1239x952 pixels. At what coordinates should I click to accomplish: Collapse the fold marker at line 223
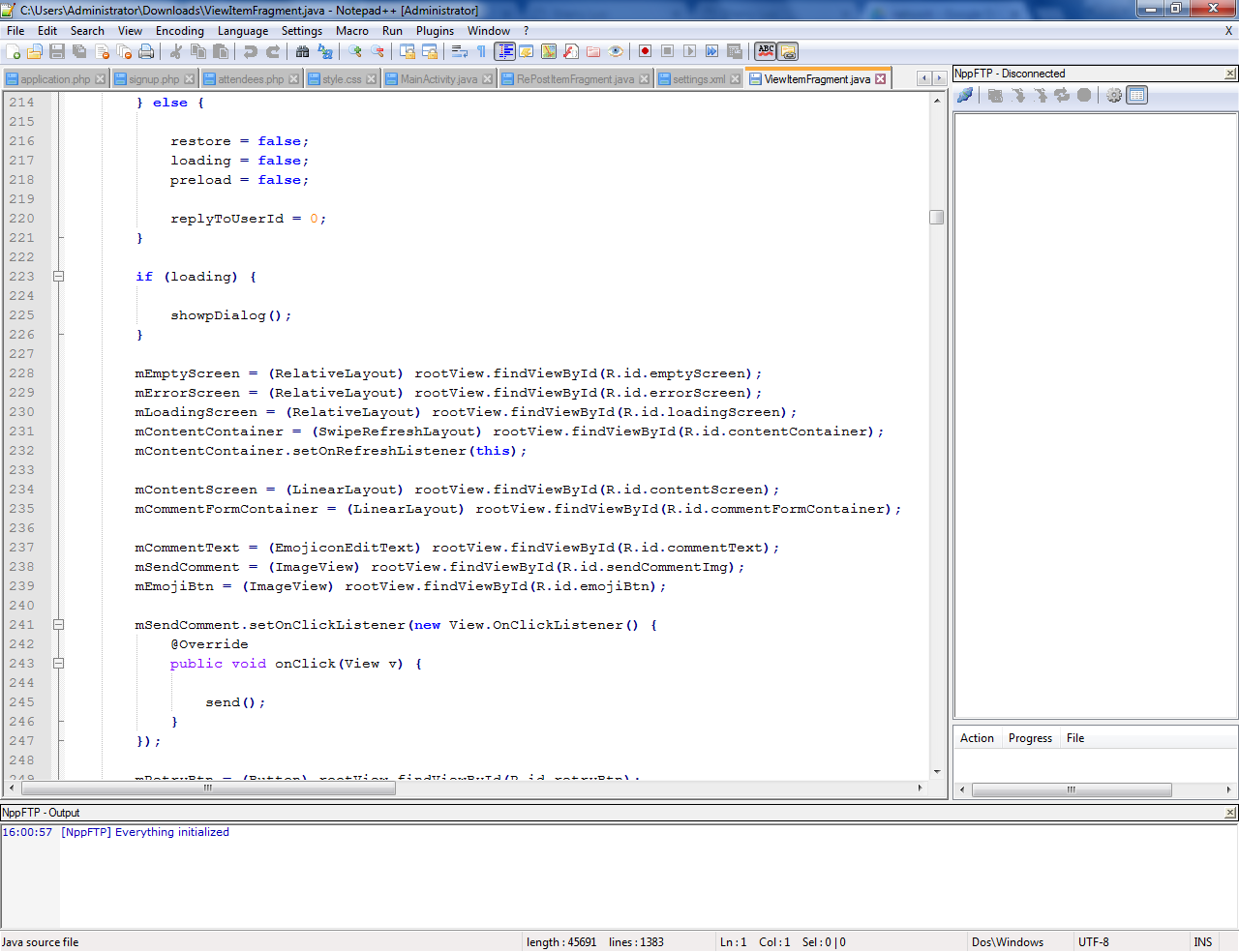tap(58, 277)
